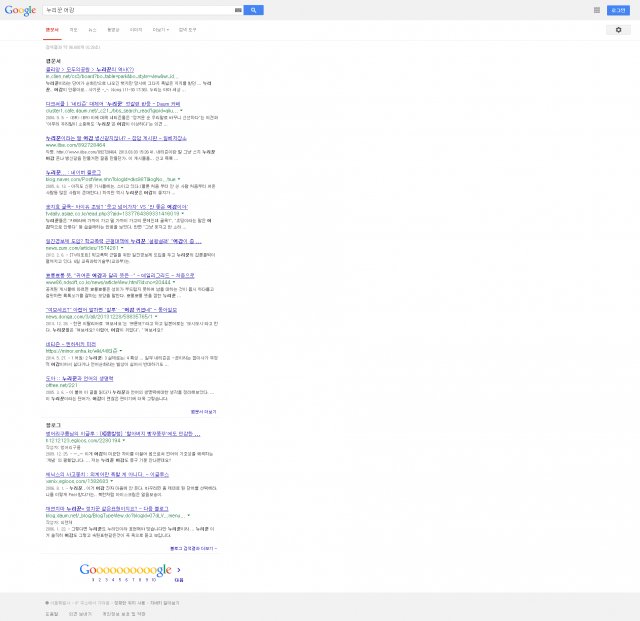Click the 도움말 help link in footer

click(52, 614)
